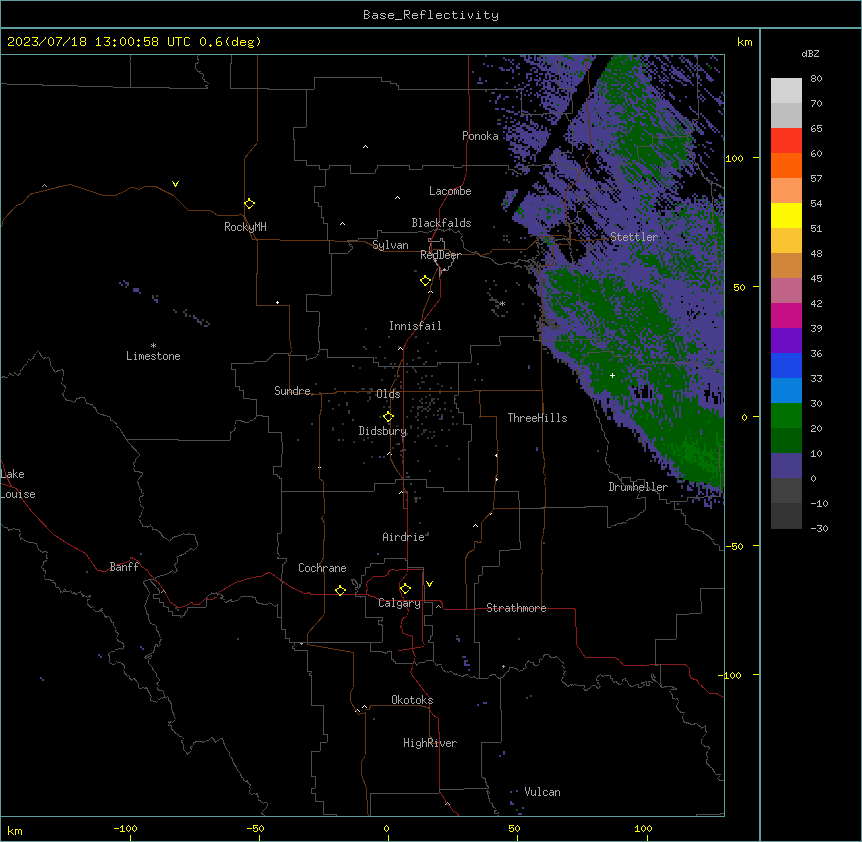
Task: Click the yellow V marker northwest of RockyMH
Action: [175, 184]
